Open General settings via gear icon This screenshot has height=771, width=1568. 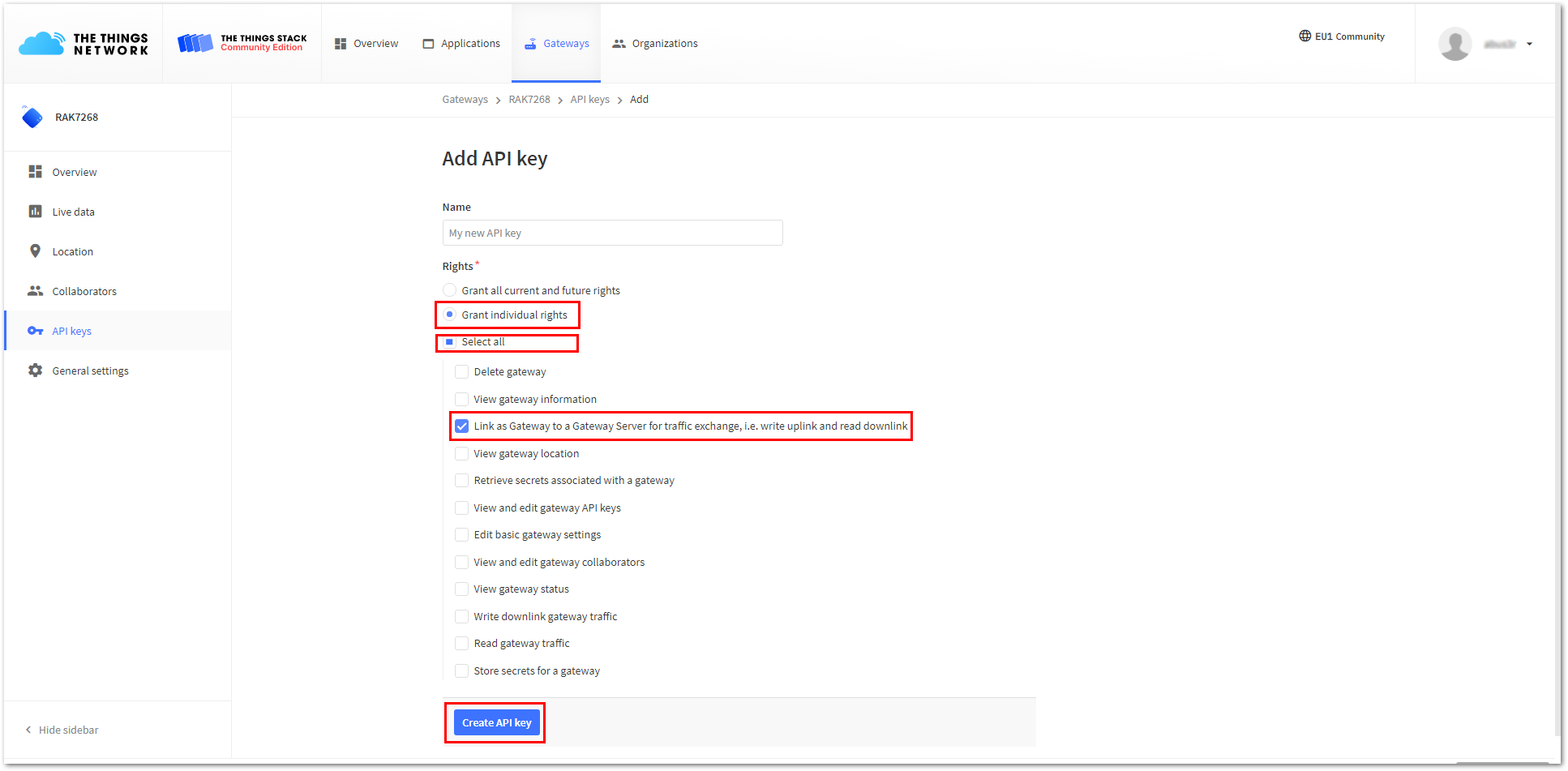pos(36,370)
